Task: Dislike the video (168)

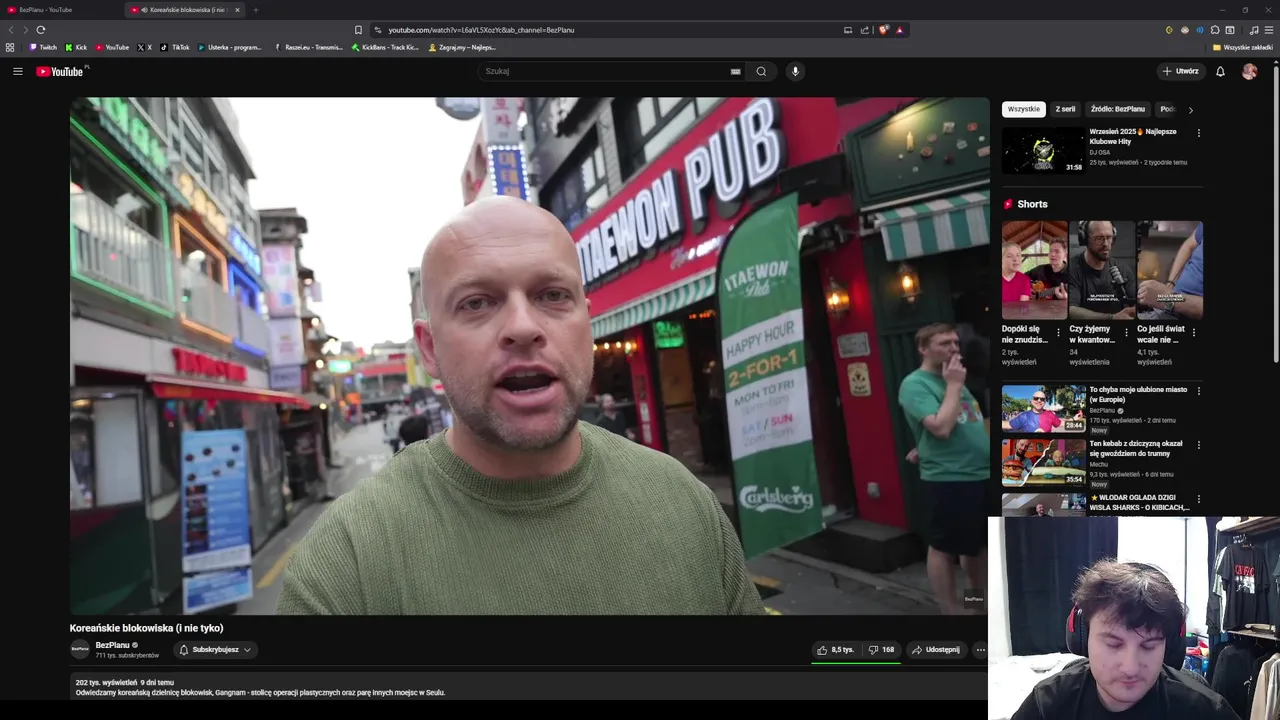Action: pyautogui.click(x=881, y=650)
